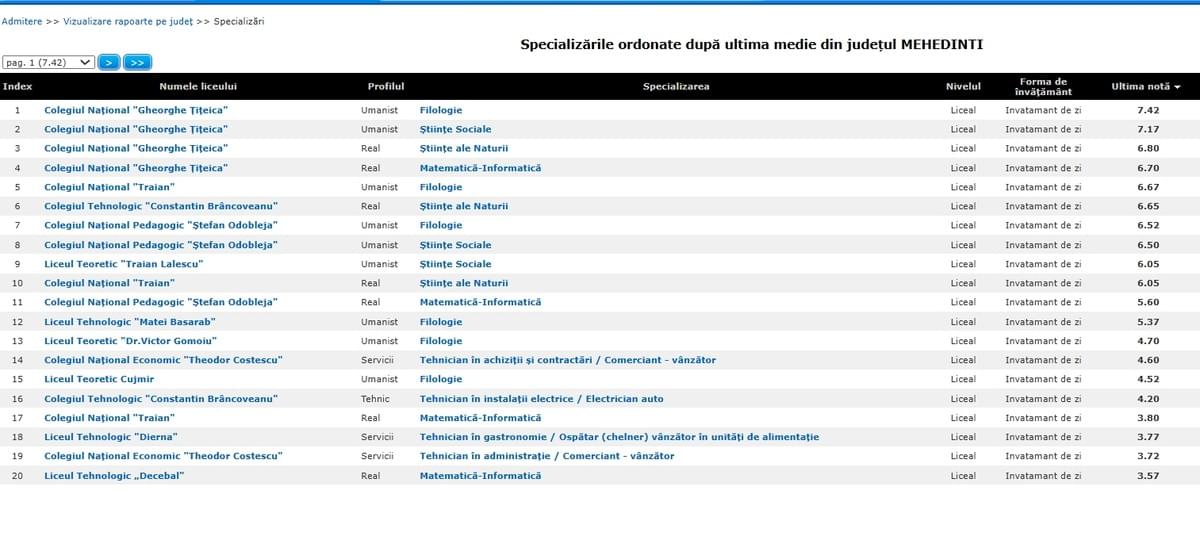This screenshot has width=1200, height=536.
Task: Open Liceul Teoretic "Traian Lalescu" link
Action: (124, 264)
